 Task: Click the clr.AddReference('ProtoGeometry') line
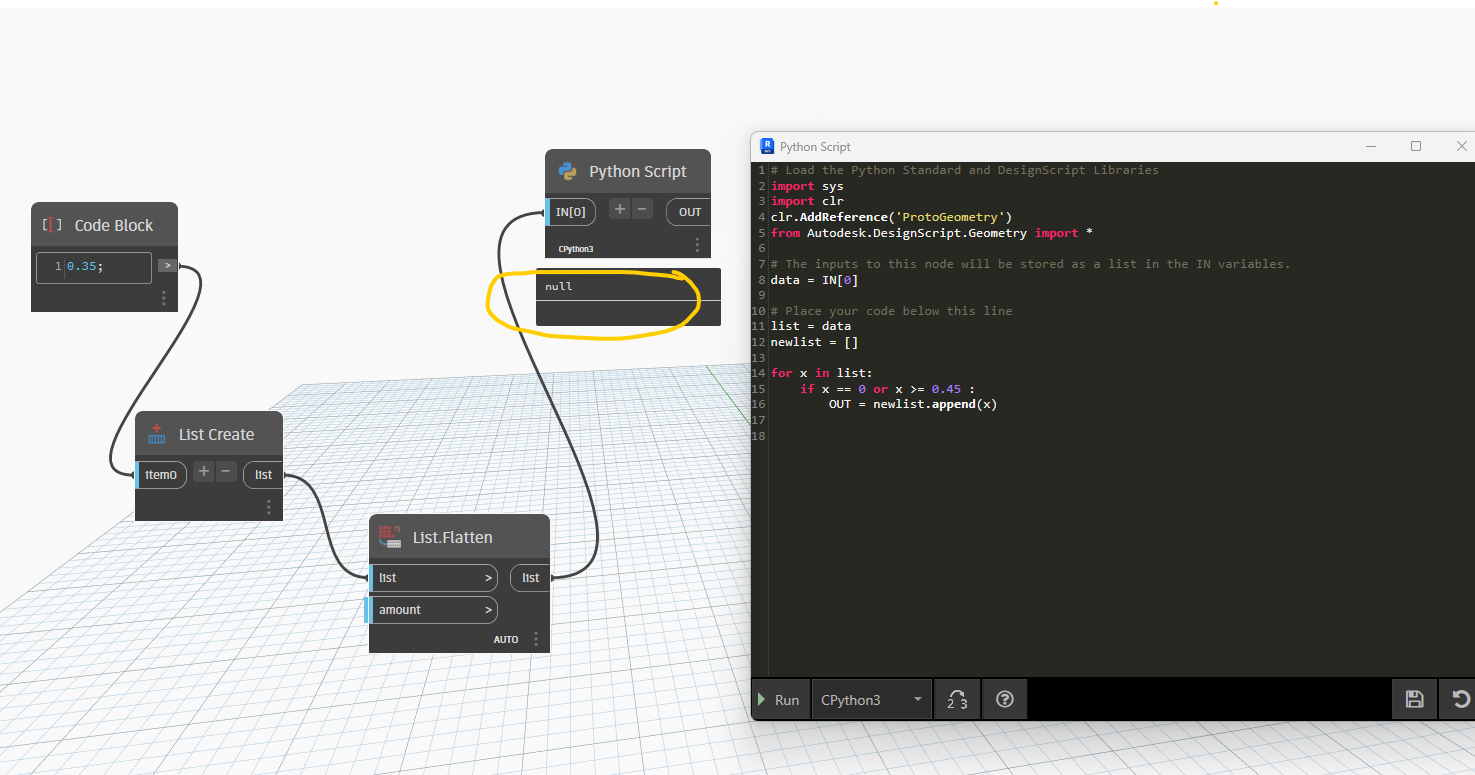[892, 217]
